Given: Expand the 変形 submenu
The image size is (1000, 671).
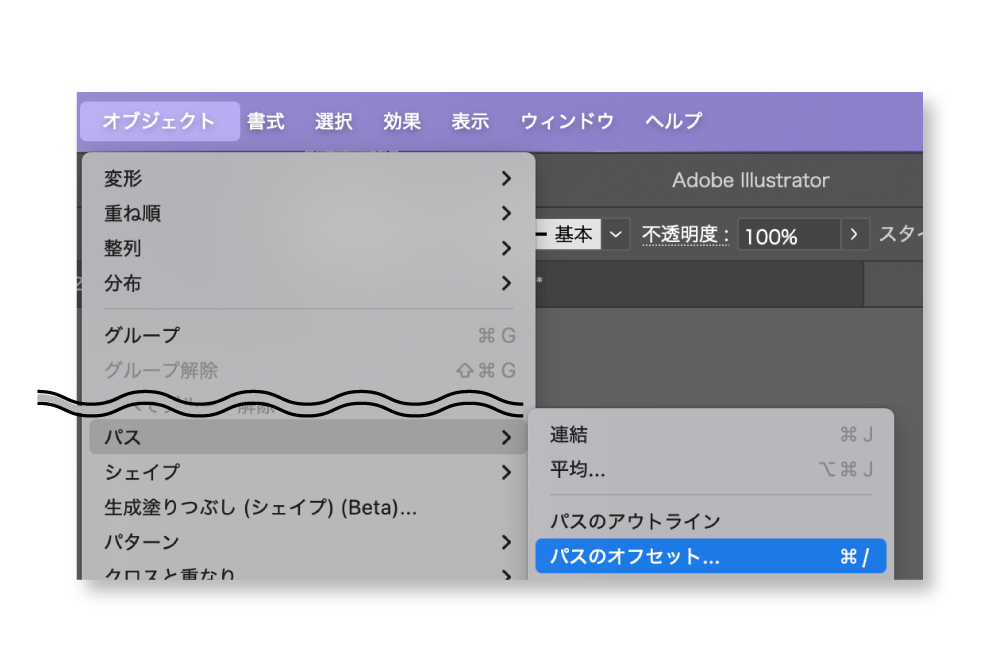Looking at the screenshot, I should [x=309, y=179].
